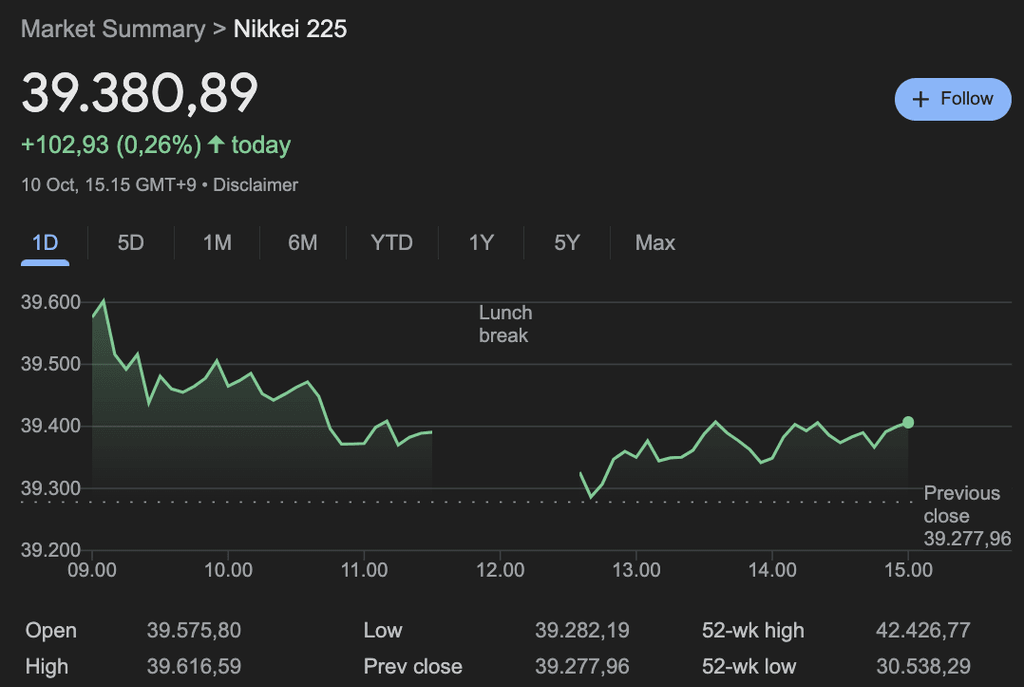Screen dimensions: 1024x687
Task: Click the 12.00 time axis label
Action: tap(500, 570)
